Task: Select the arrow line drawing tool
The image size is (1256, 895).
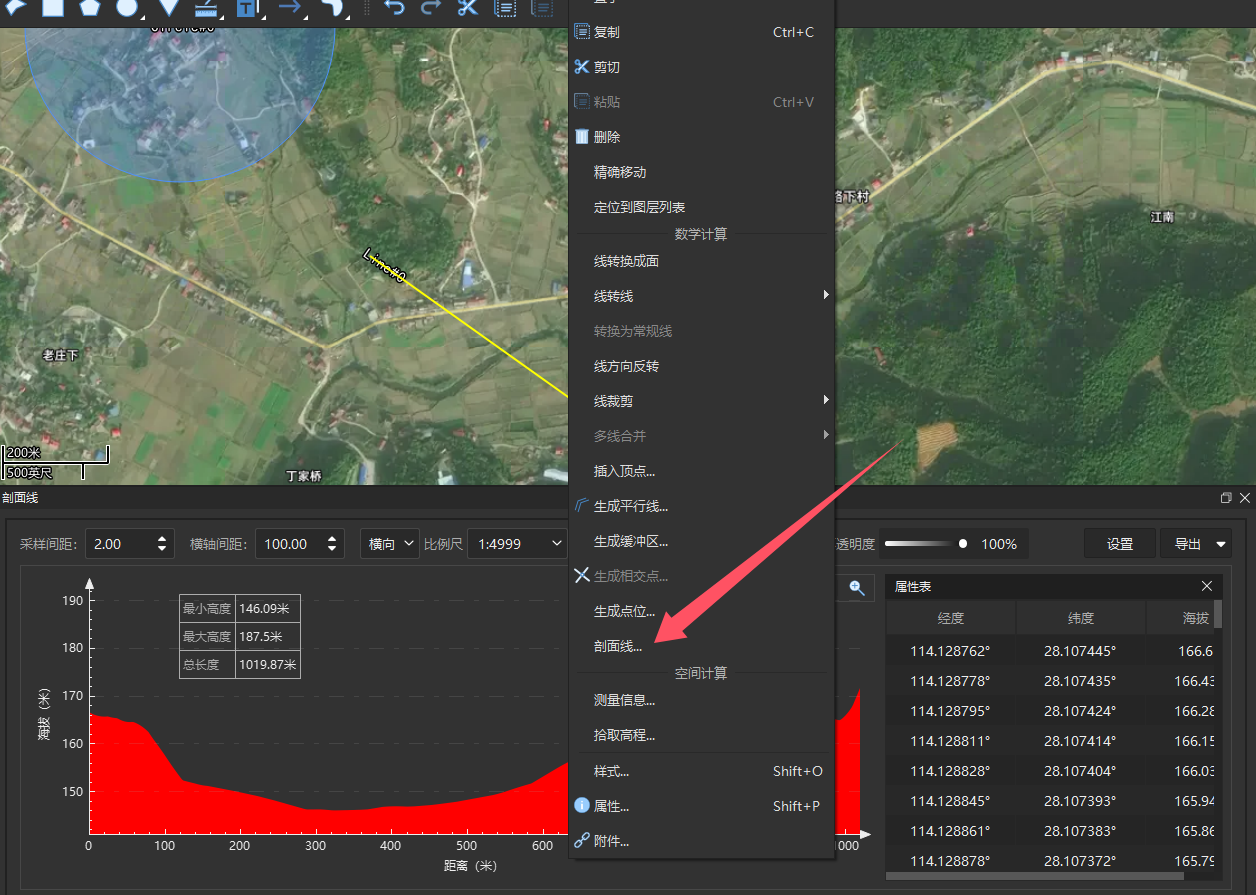Action: coord(290,8)
